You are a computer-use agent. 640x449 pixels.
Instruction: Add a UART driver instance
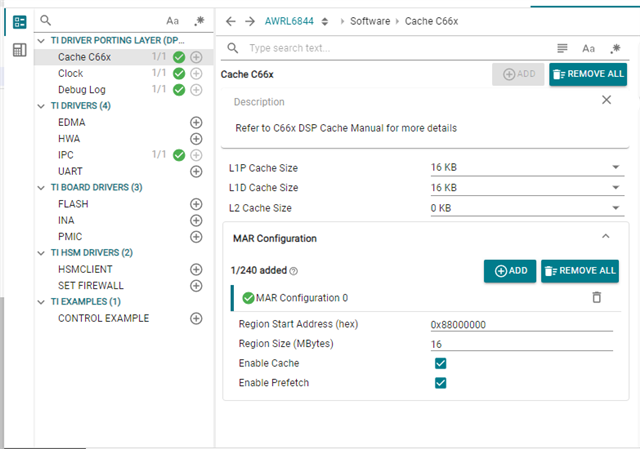point(196,171)
